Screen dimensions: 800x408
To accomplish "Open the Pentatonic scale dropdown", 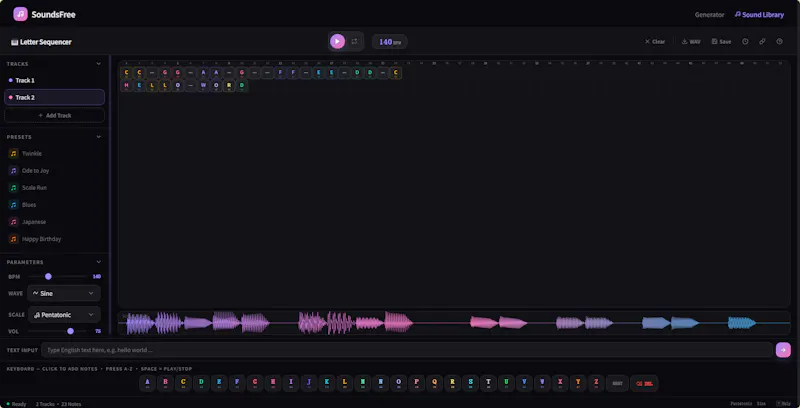I will [x=64, y=315].
